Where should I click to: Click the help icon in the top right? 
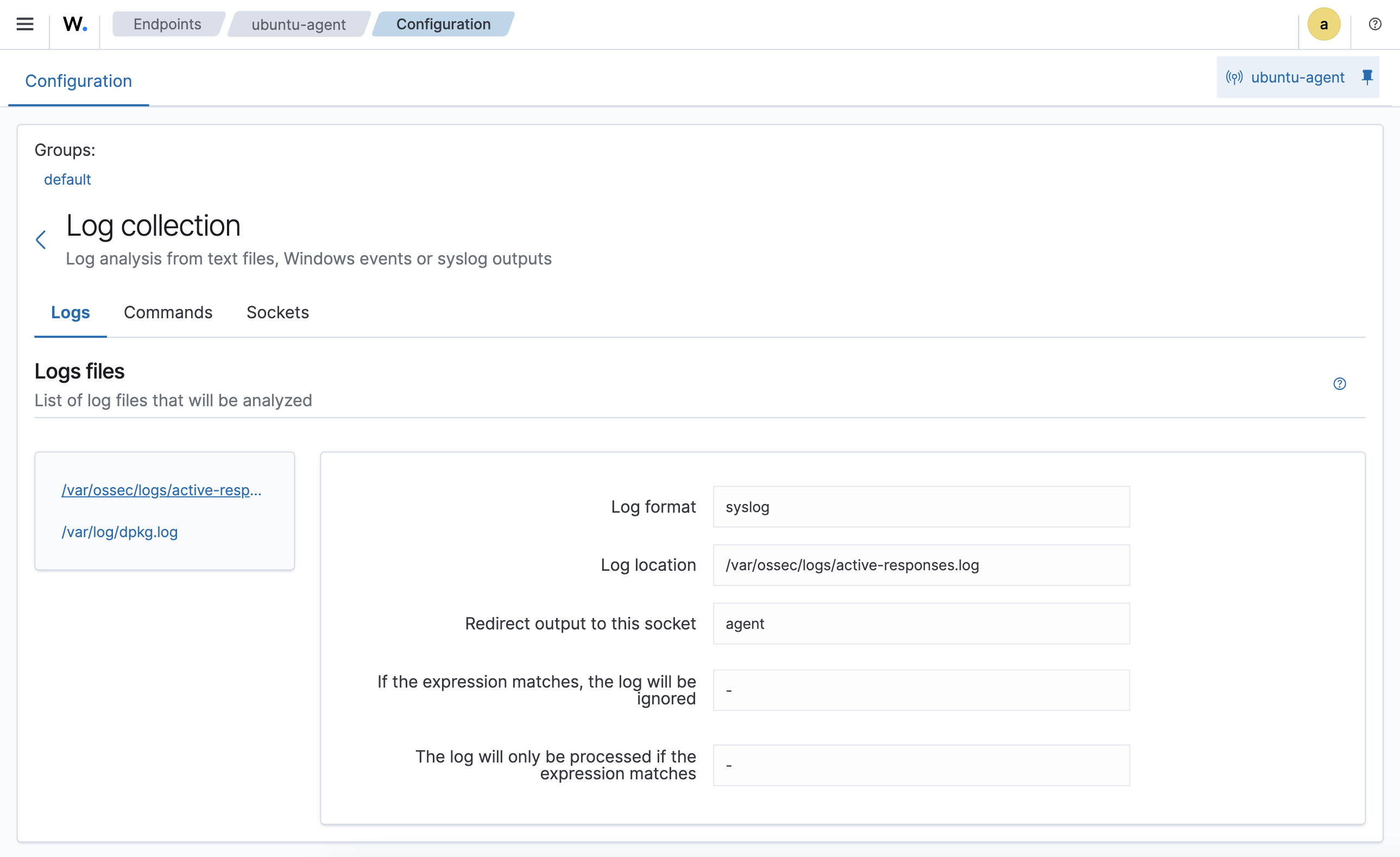[x=1375, y=24]
